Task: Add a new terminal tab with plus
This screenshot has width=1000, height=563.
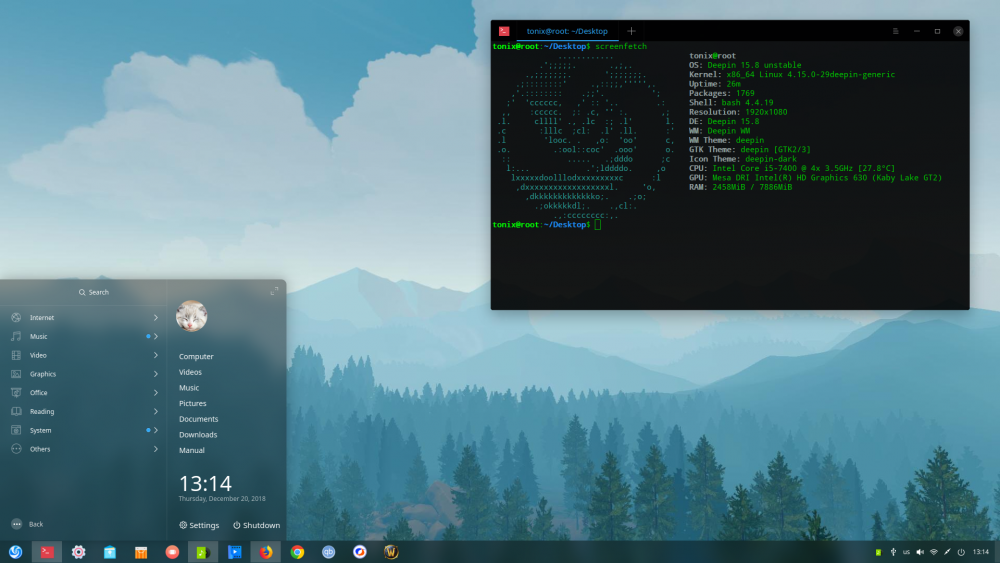Action: click(631, 31)
